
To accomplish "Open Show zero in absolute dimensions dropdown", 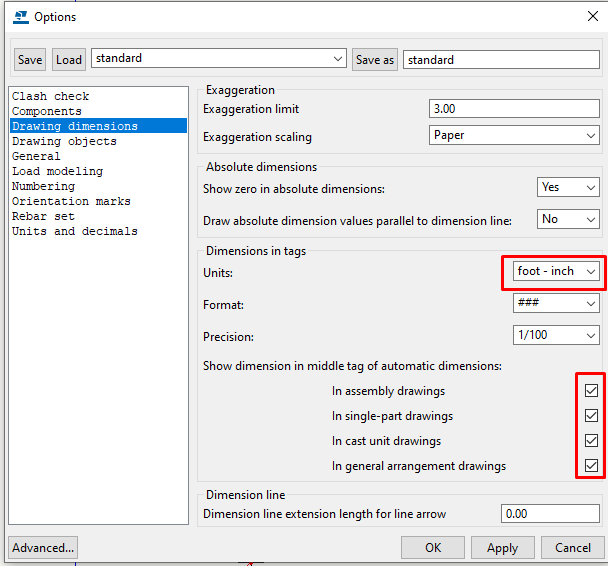I will click(x=568, y=187).
